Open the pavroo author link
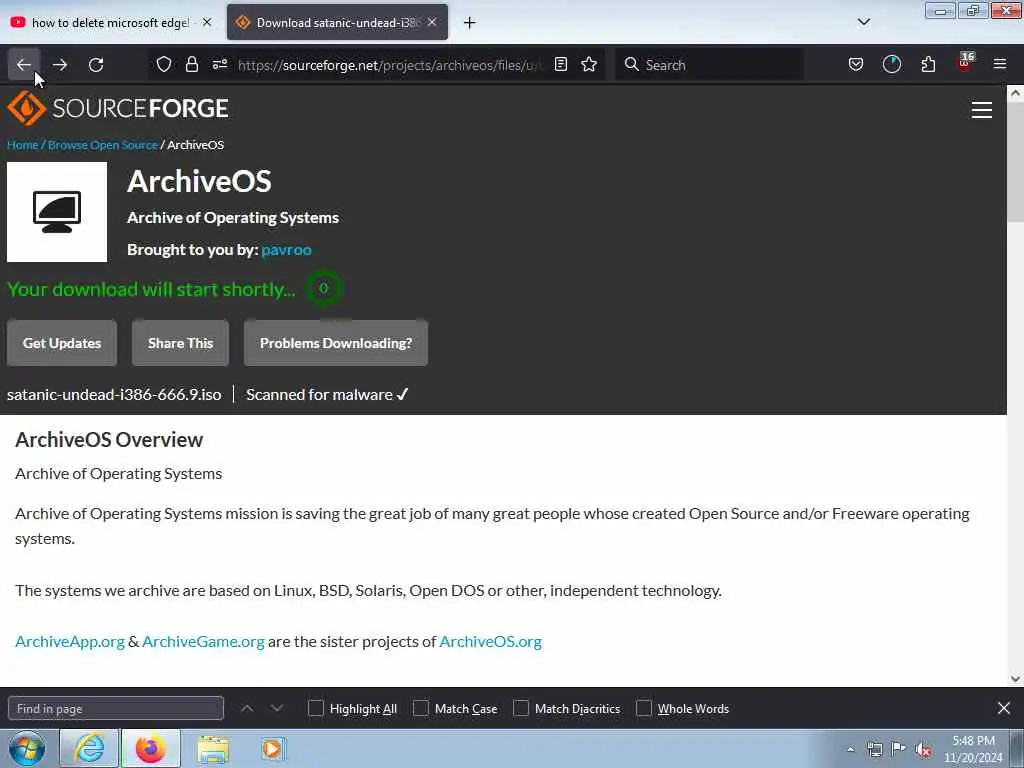This screenshot has width=1024, height=768. (286, 250)
